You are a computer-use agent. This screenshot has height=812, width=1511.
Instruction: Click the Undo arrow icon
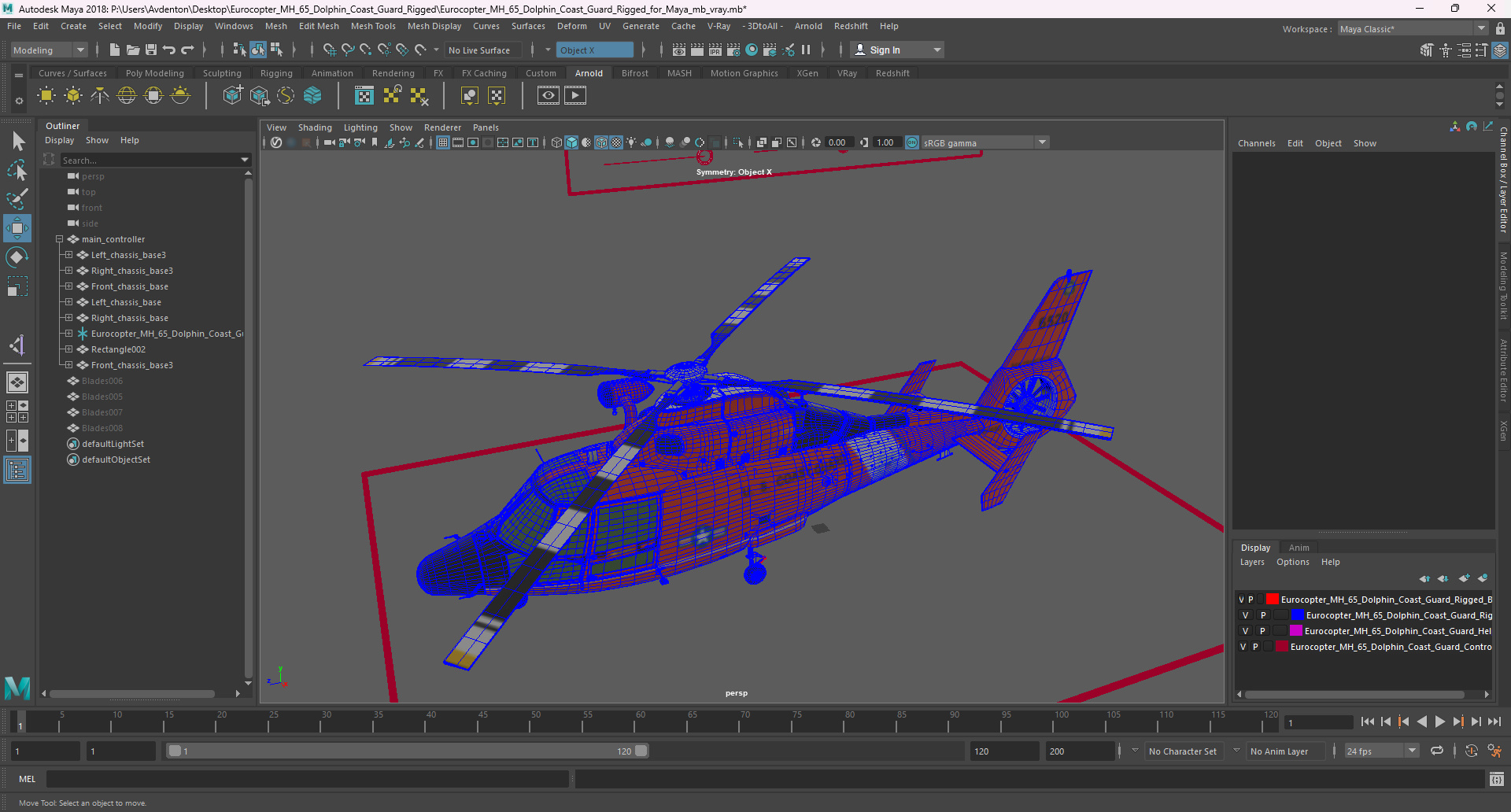(x=169, y=50)
